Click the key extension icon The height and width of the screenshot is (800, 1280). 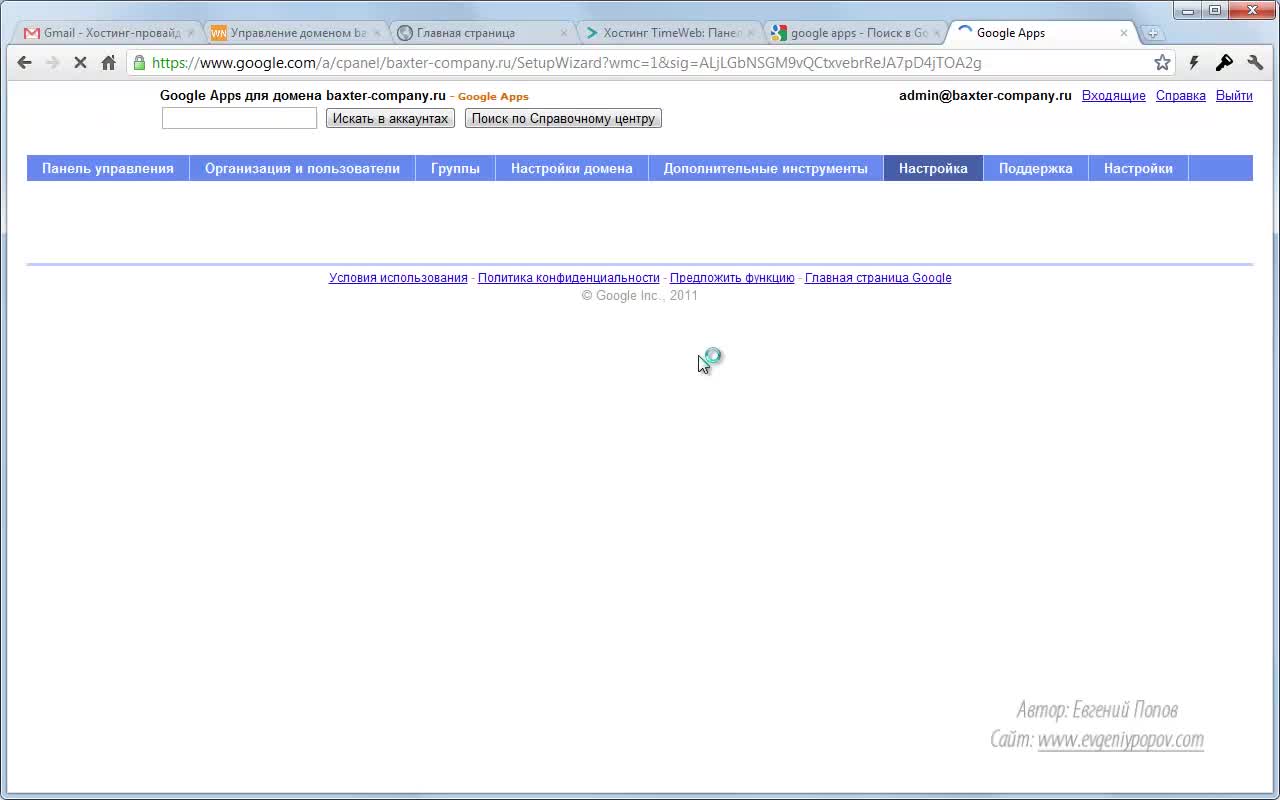(x=1224, y=62)
